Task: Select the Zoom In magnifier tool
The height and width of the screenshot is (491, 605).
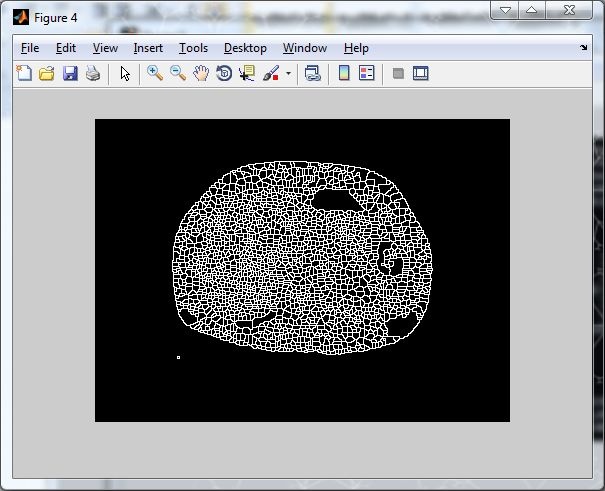Action: pyautogui.click(x=155, y=73)
